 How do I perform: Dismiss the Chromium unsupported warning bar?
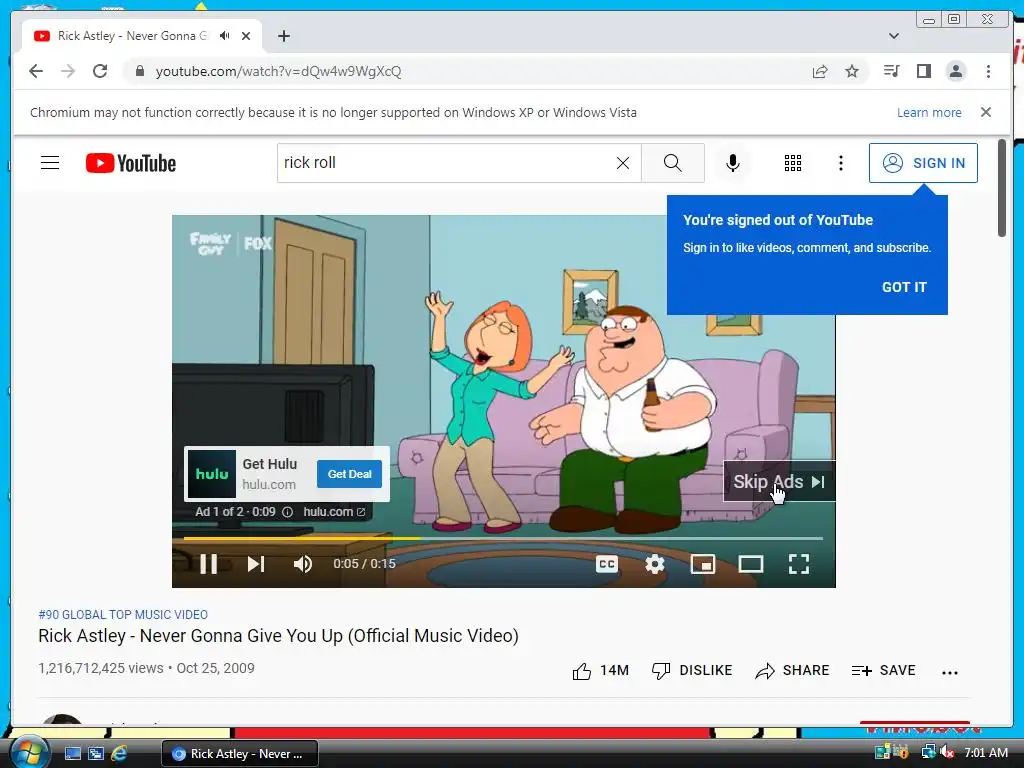click(985, 112)
